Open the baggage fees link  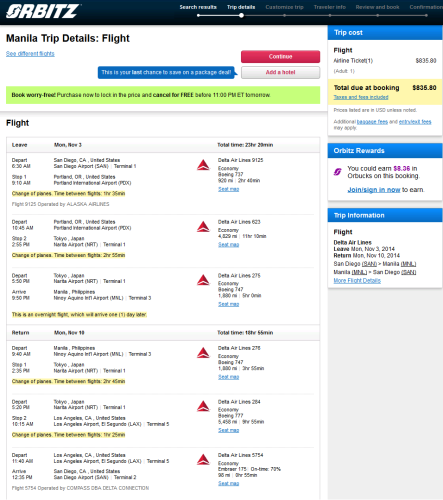point(372,122)
